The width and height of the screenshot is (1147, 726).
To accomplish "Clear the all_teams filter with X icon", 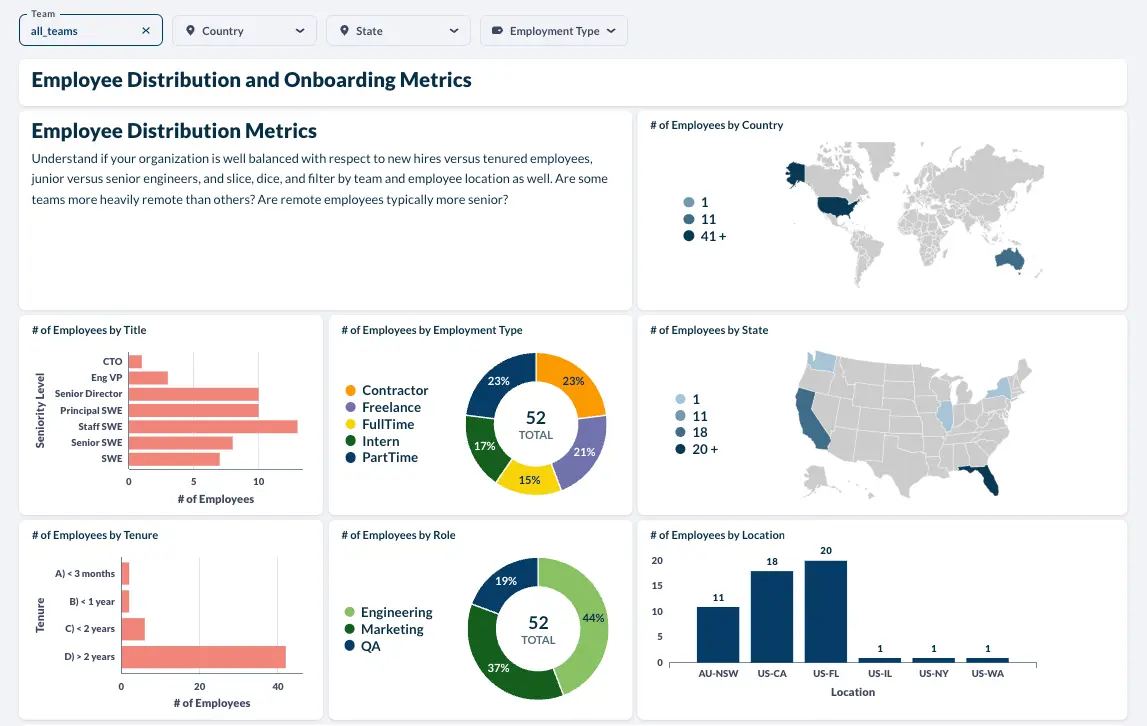I will (x=146, y=31).
